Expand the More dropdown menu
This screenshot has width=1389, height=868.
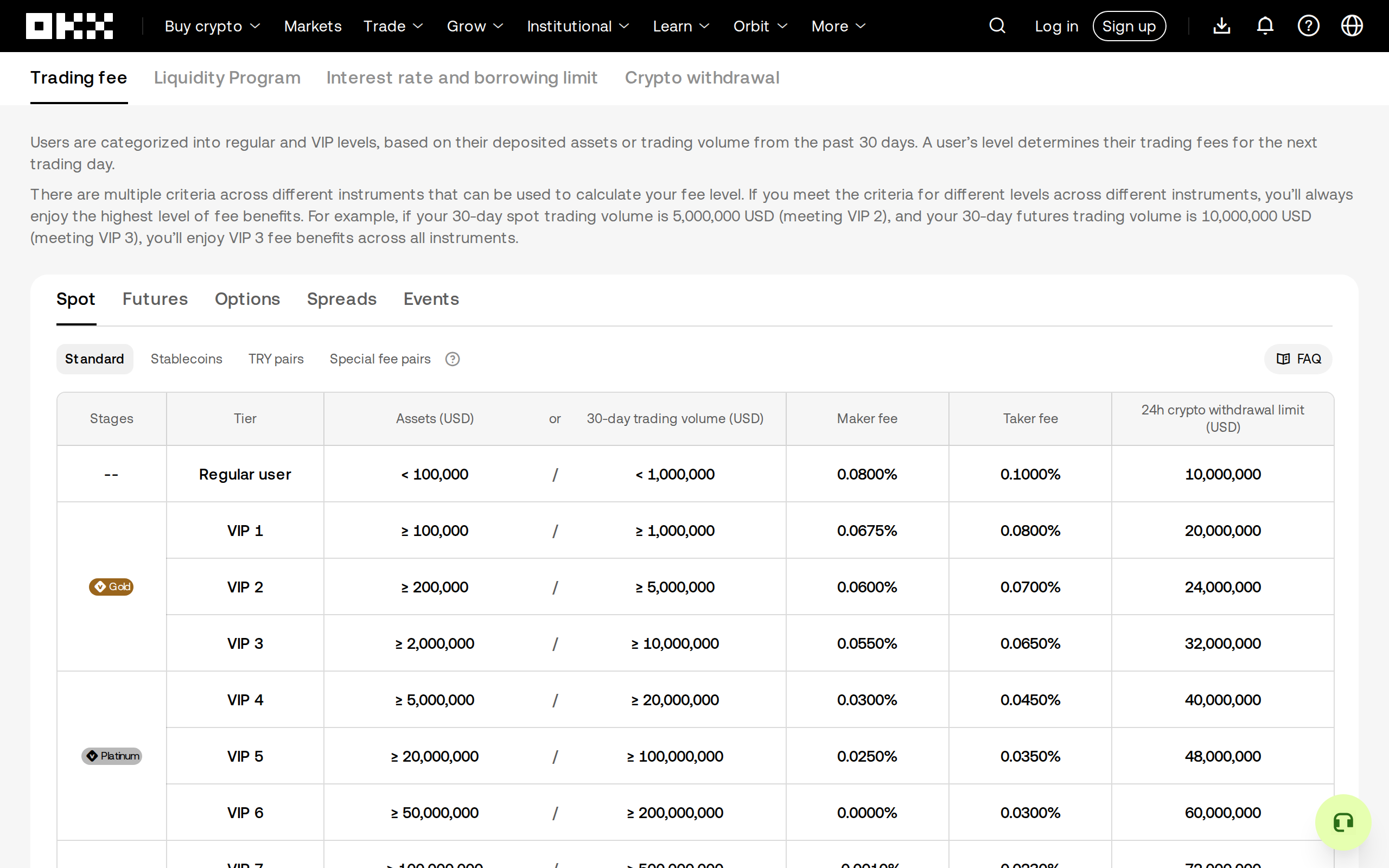[x=839, y=27]
